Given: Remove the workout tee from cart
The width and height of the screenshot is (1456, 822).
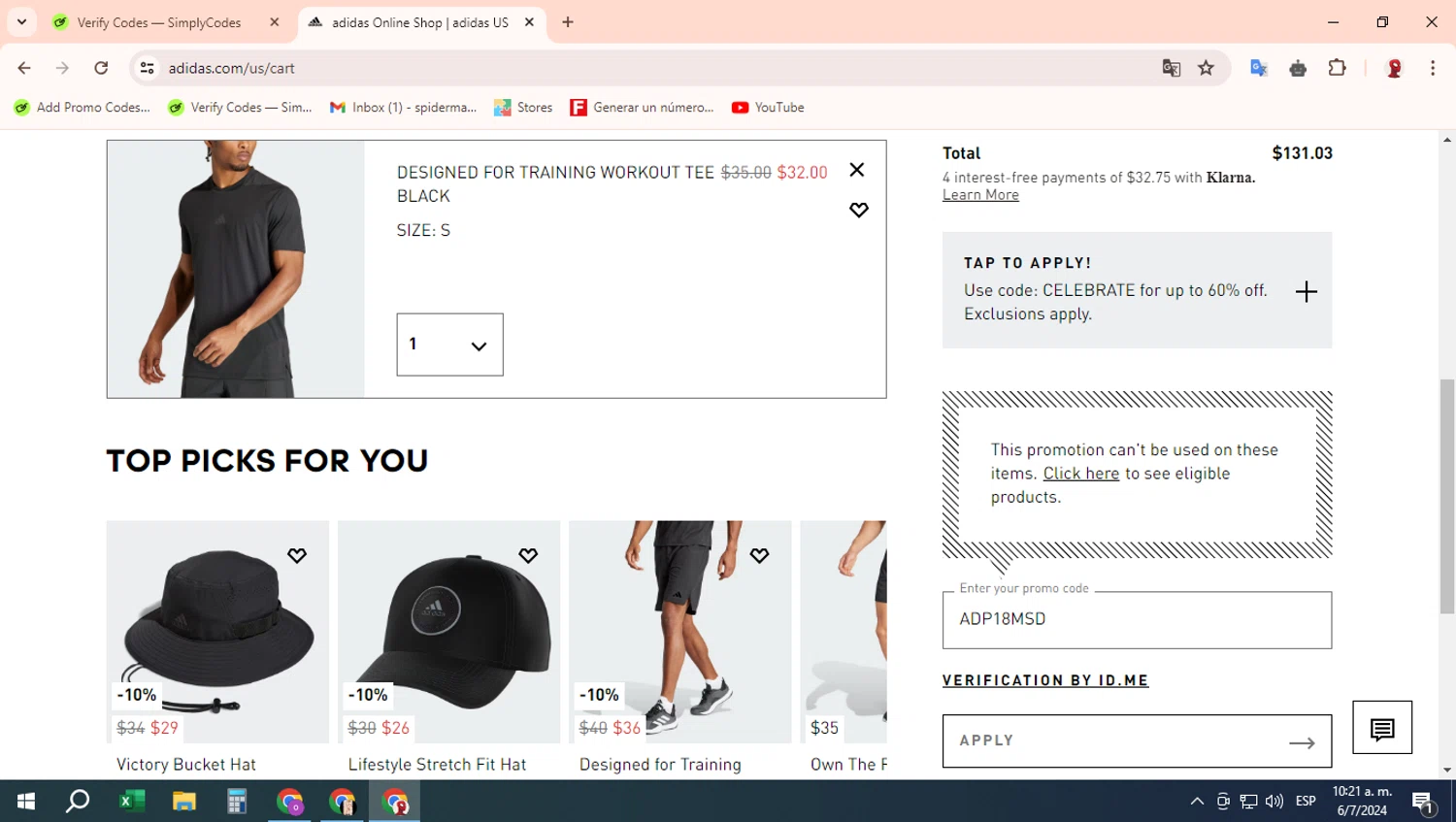Looking at the screenshot, I should pyautogui.click(x=856, y=170).
